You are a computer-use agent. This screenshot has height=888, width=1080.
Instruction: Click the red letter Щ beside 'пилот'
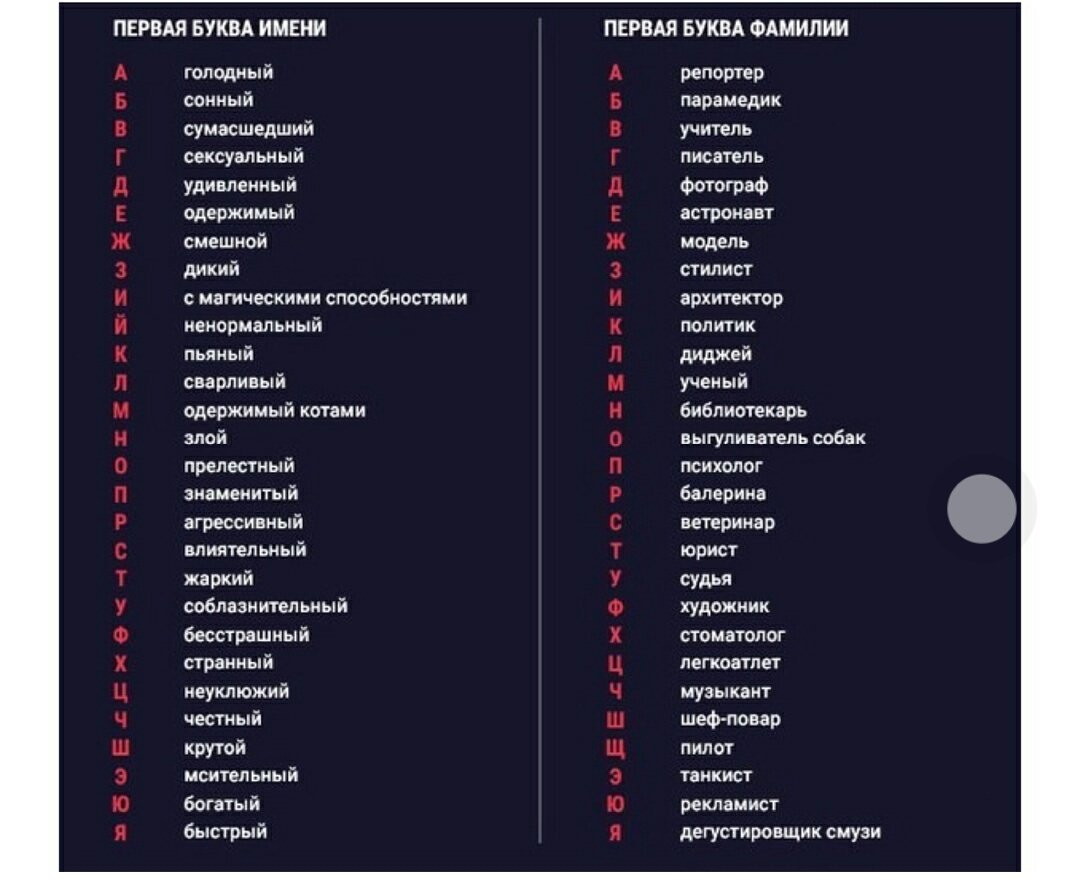616,748
